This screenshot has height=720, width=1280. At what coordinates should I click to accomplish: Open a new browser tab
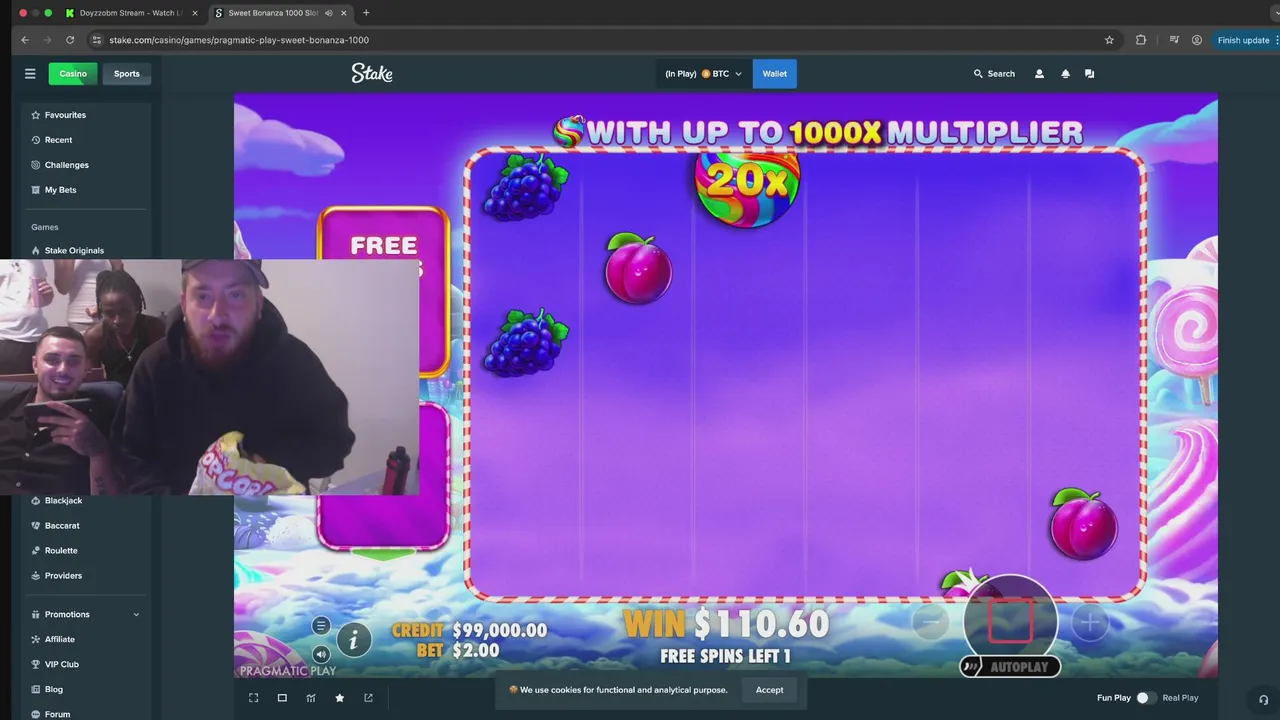click(366, 13)
